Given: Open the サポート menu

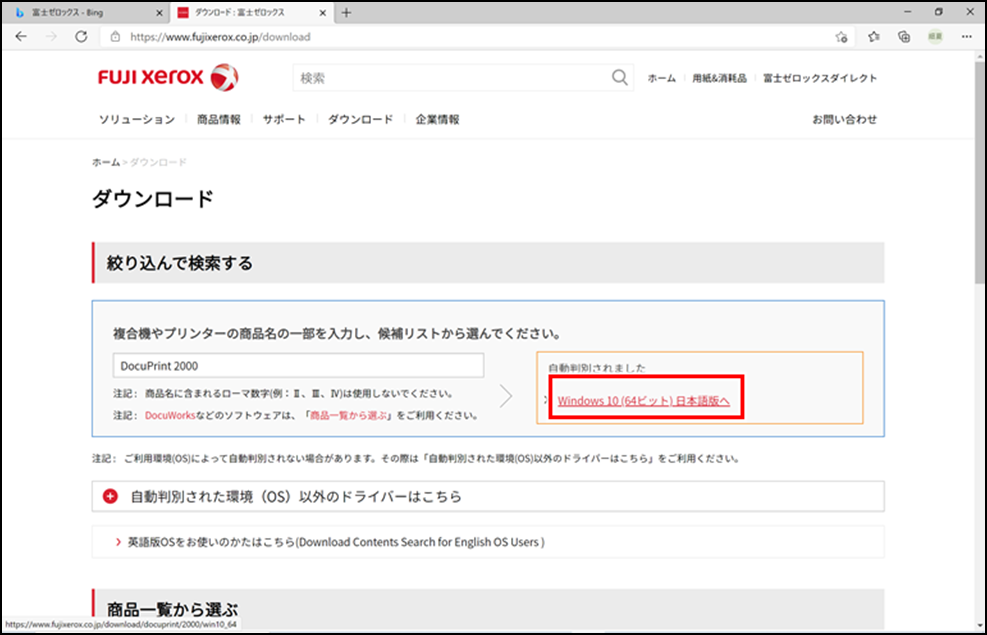Looking at the screenshot, I should coord(284,119).
